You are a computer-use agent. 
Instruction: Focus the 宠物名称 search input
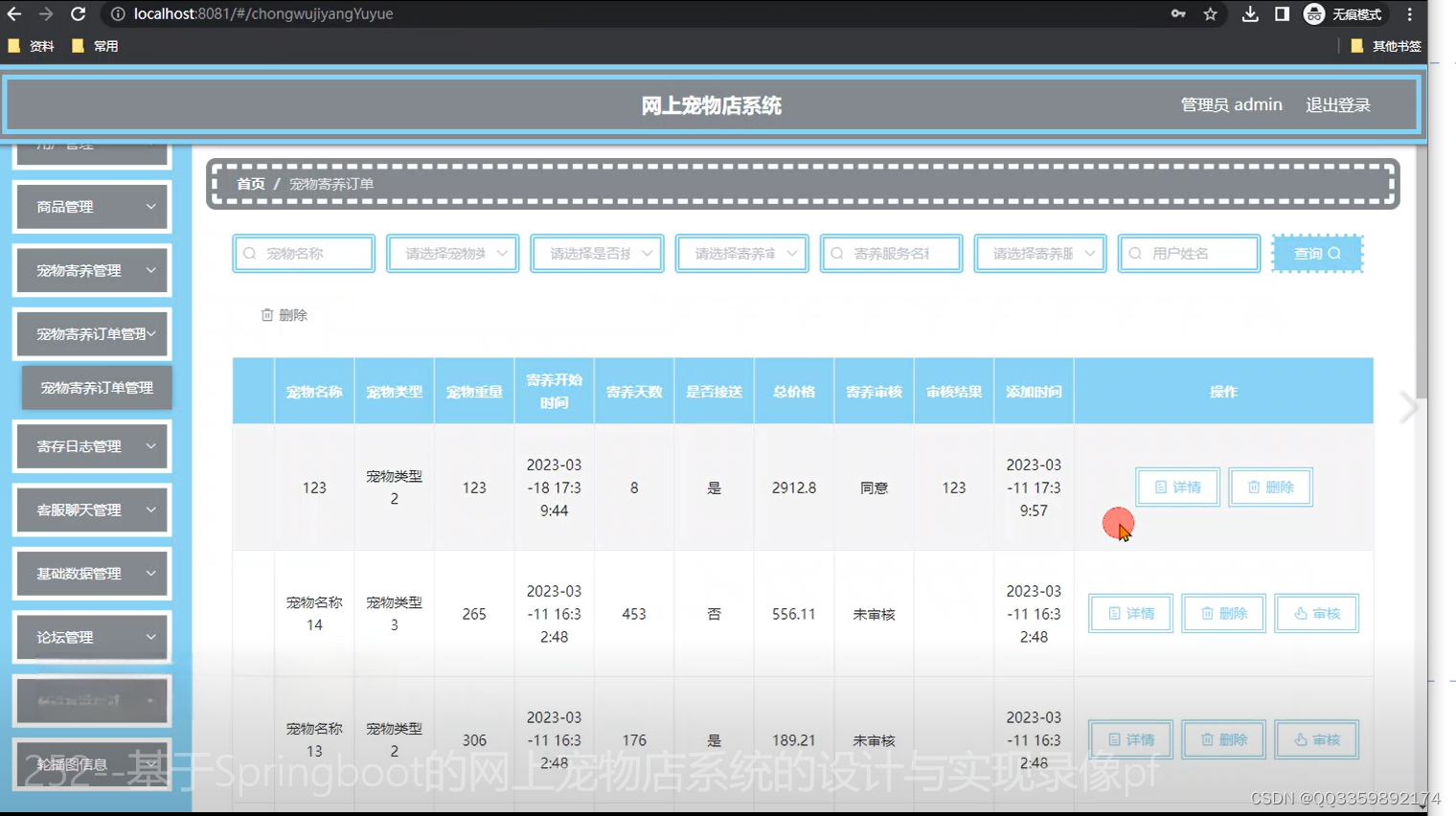[x=304, y=254]
